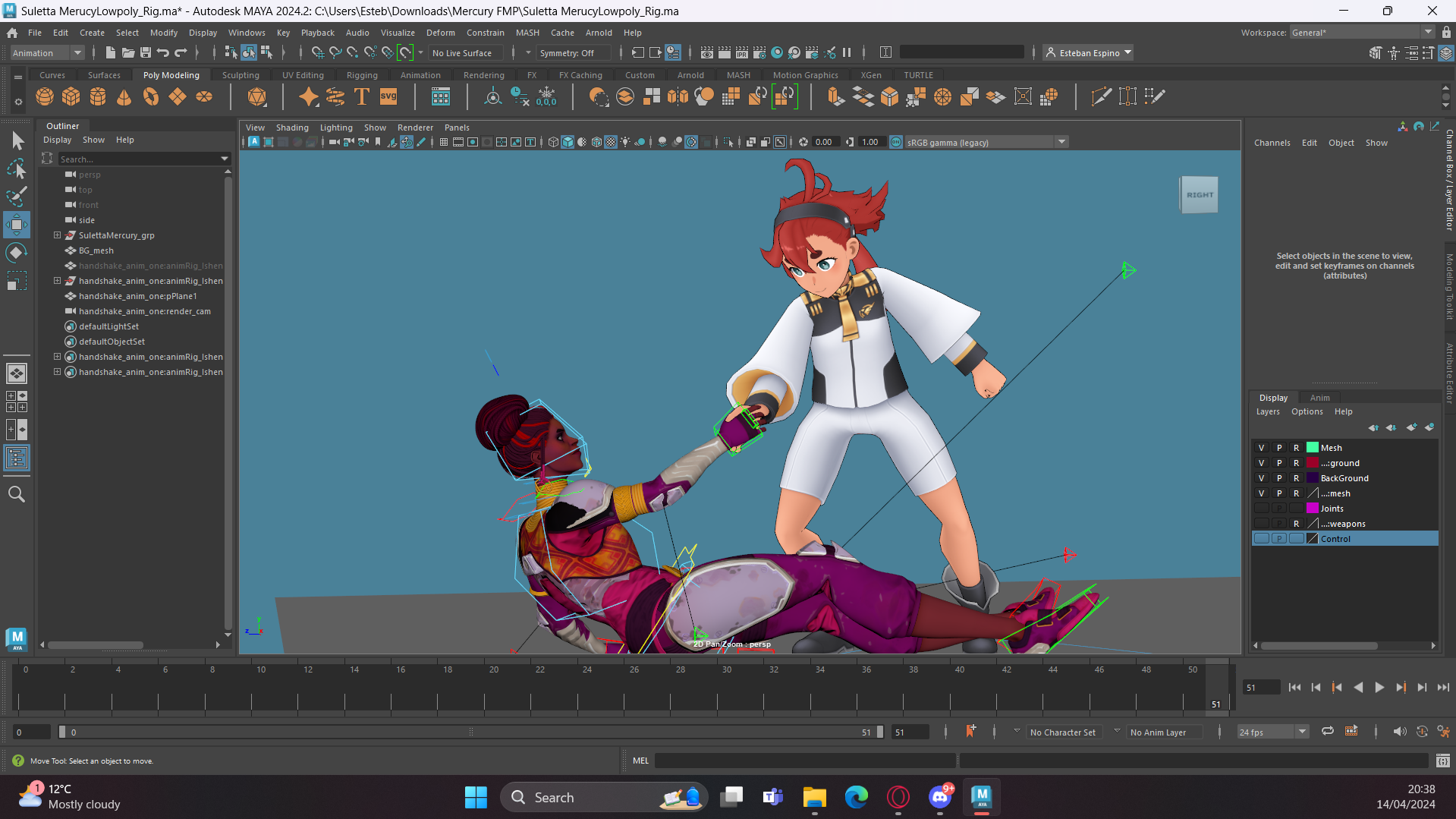1456x819 pixels.
Task: Open the Animation menu set dropdown
Action: pos(47,52)
